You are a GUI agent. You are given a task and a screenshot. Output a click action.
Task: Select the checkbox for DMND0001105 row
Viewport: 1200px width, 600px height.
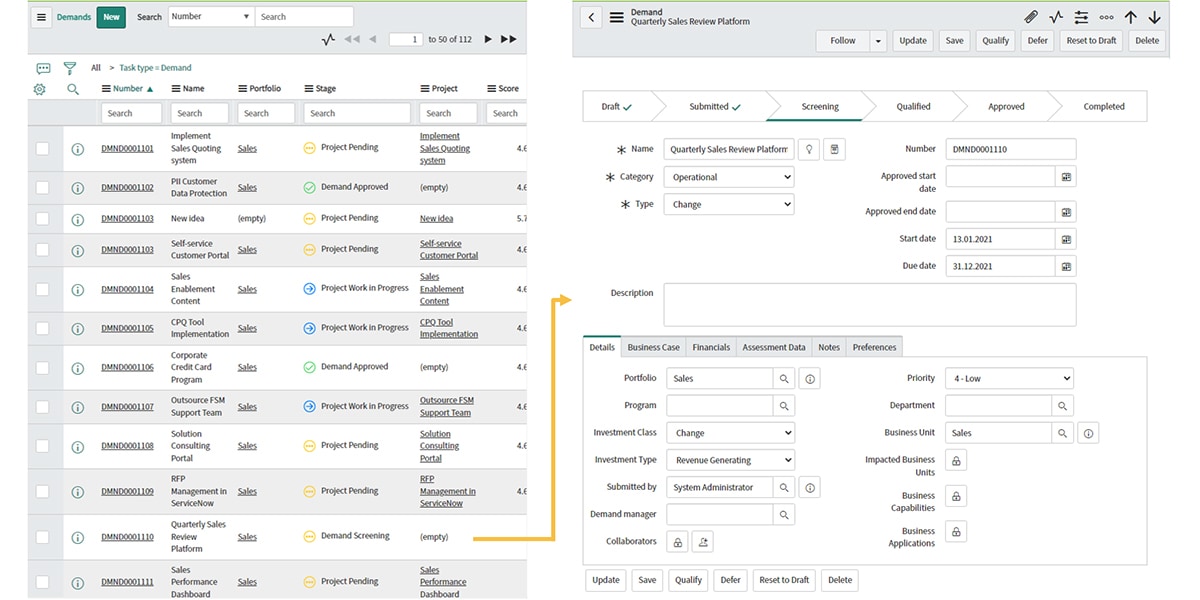coord(42,328)
